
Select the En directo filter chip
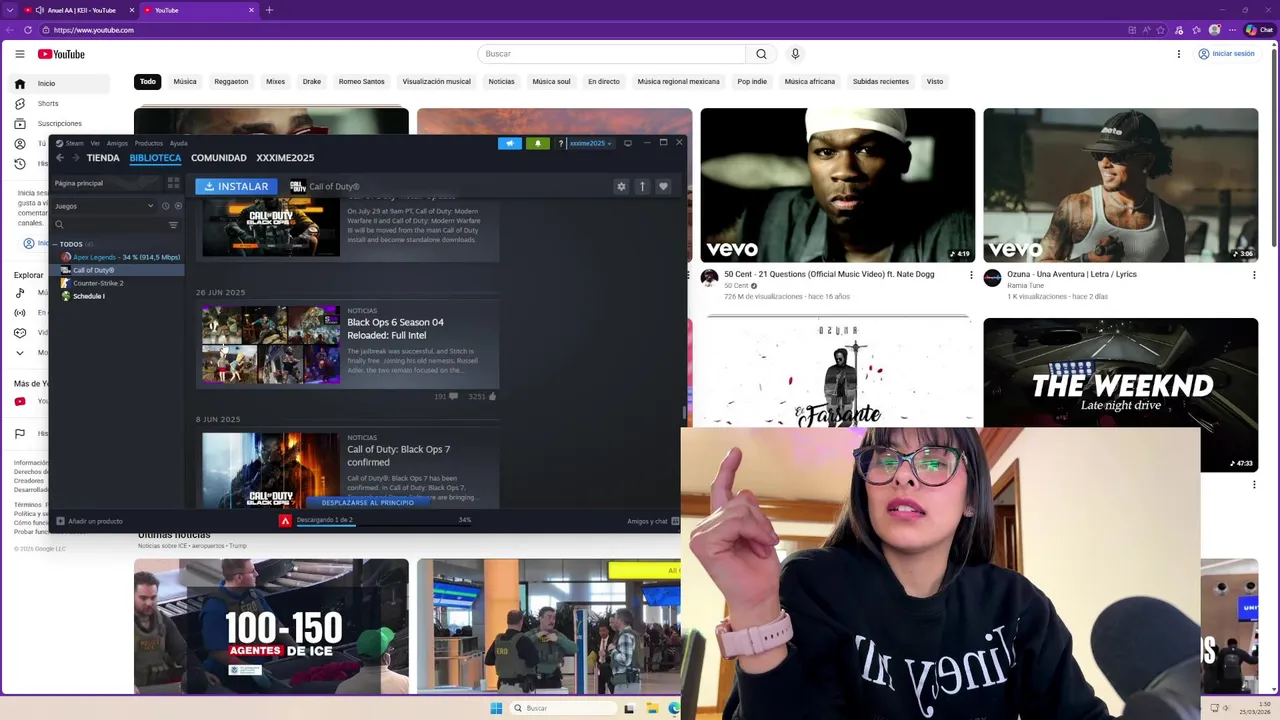604,82
